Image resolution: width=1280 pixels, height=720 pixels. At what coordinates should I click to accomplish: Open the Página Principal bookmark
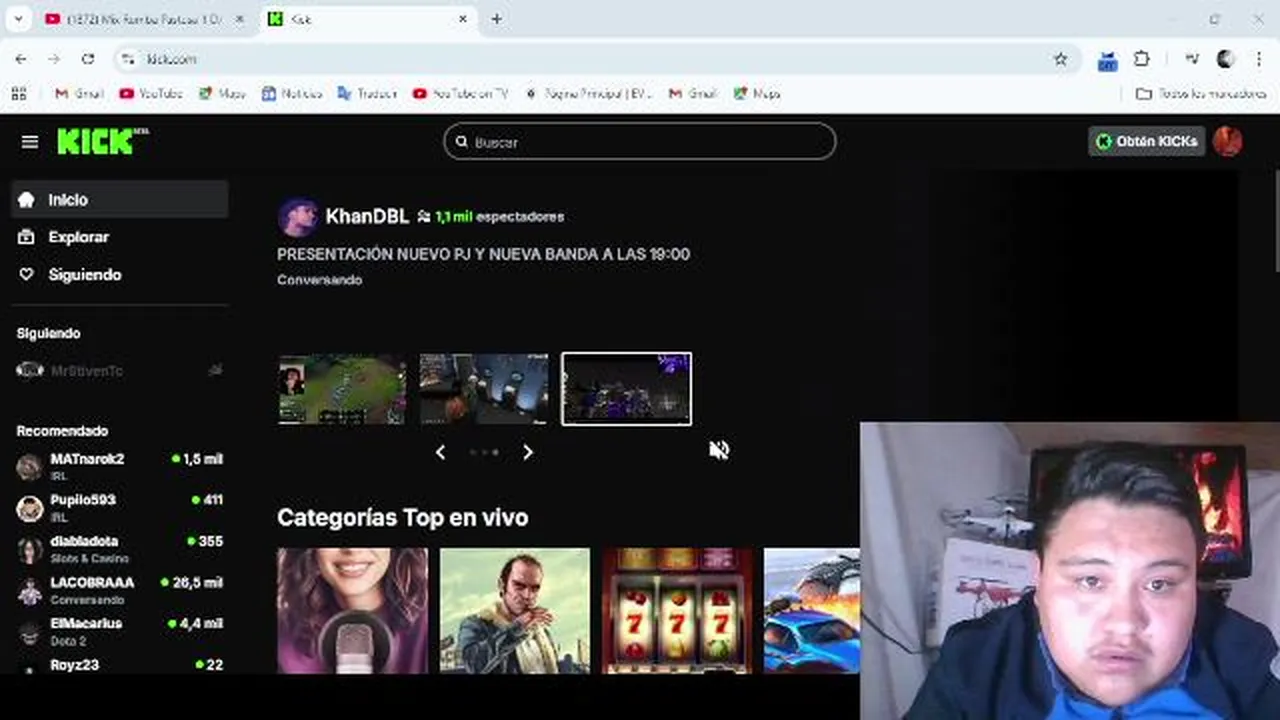(588, 93)
